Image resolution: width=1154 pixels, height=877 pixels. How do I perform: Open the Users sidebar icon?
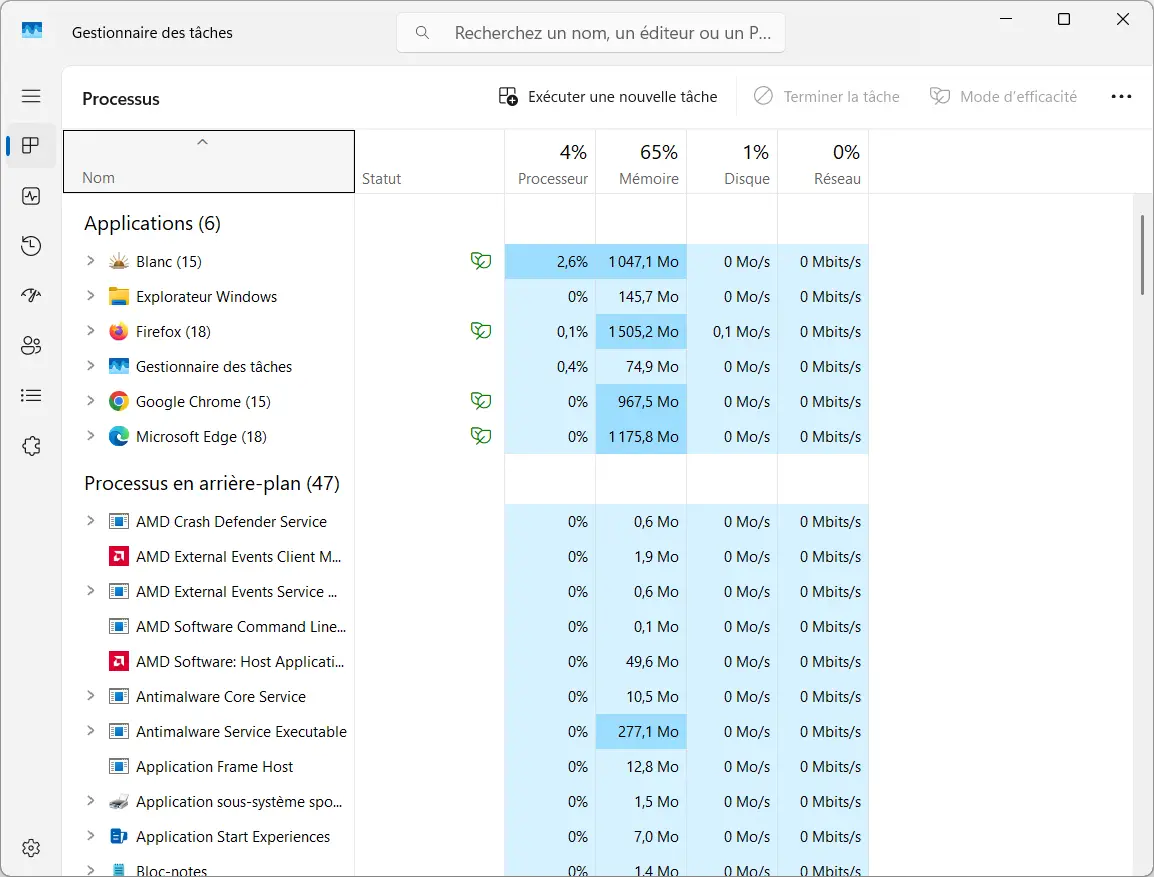pos(31,346)
